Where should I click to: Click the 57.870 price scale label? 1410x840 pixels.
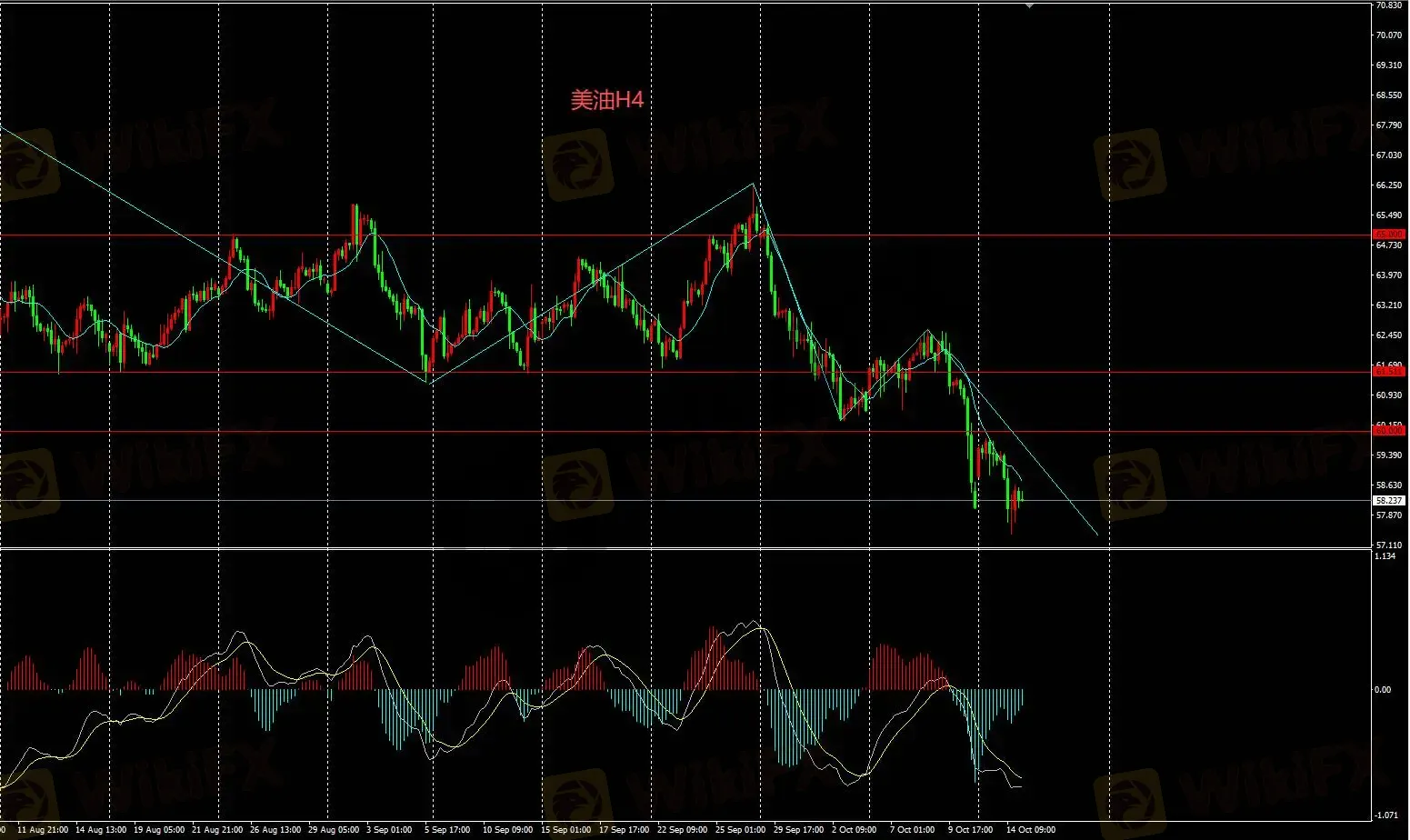point(1388,515)
